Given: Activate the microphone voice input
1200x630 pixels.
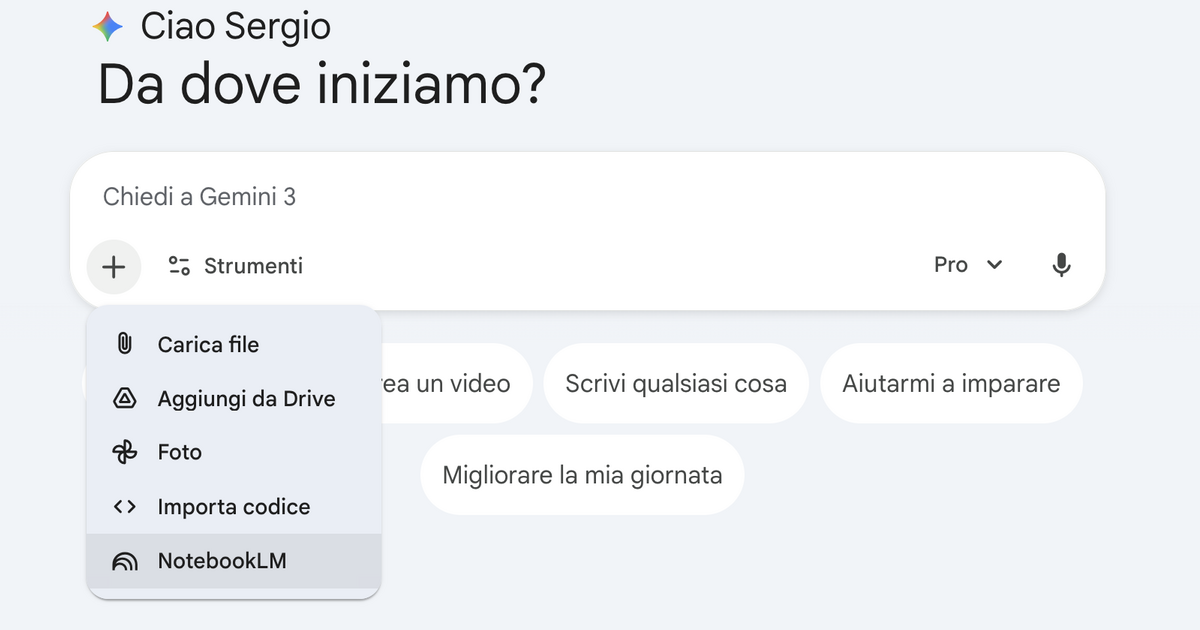Looking at the screenshot, I should point(1062,265).
